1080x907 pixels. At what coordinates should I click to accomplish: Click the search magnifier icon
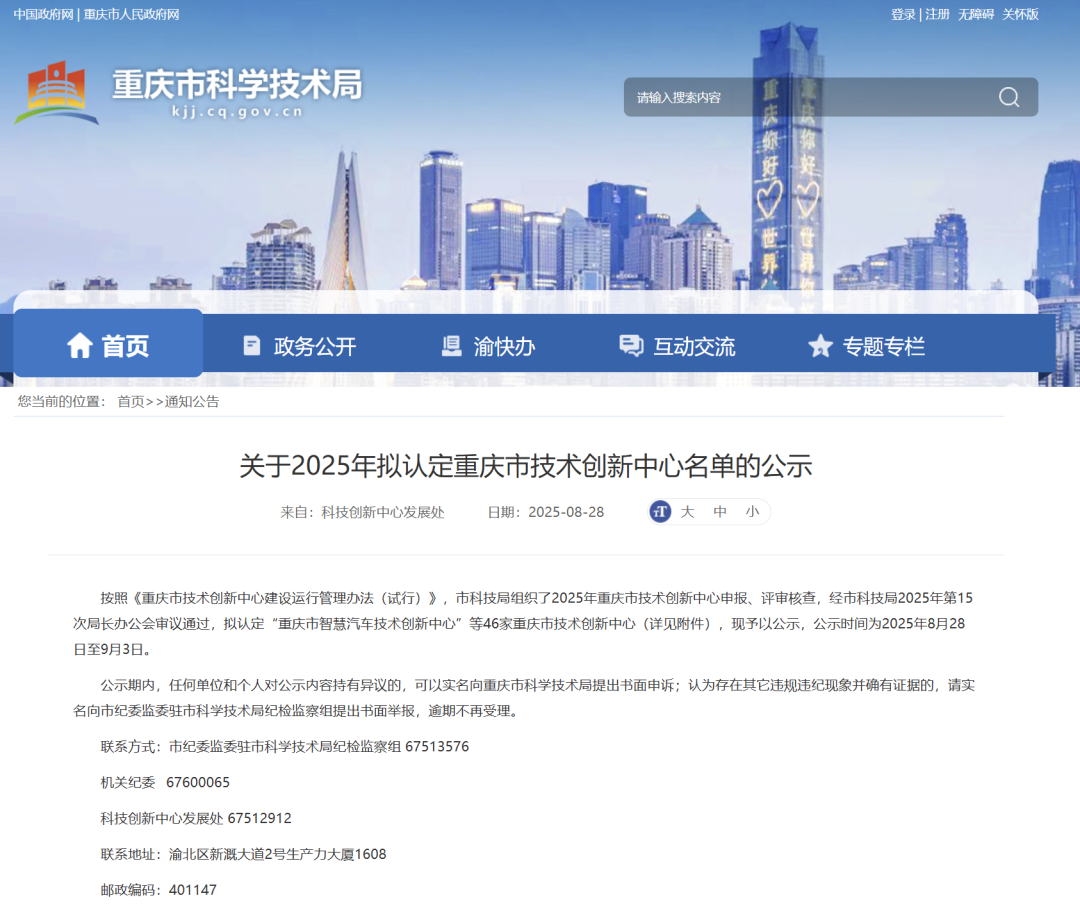click(x=1009, y=97)
